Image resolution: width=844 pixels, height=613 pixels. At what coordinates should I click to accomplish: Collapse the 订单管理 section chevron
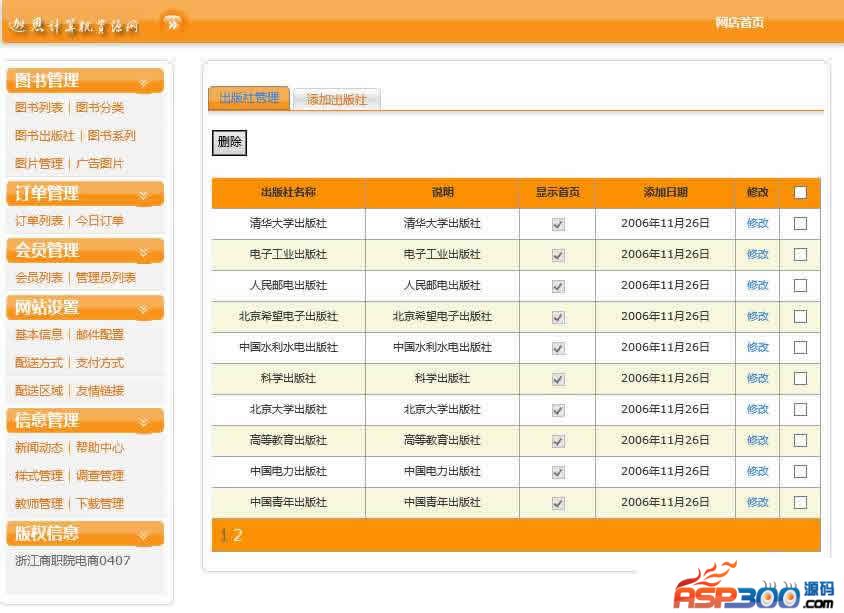click(144, 196)
